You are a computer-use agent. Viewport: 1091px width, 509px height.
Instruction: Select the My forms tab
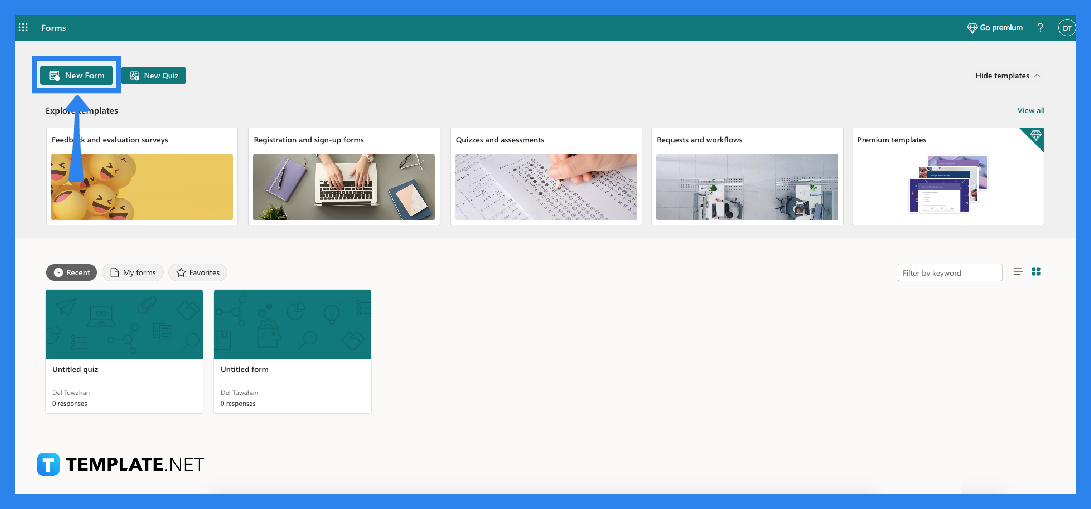click(134, 273)
